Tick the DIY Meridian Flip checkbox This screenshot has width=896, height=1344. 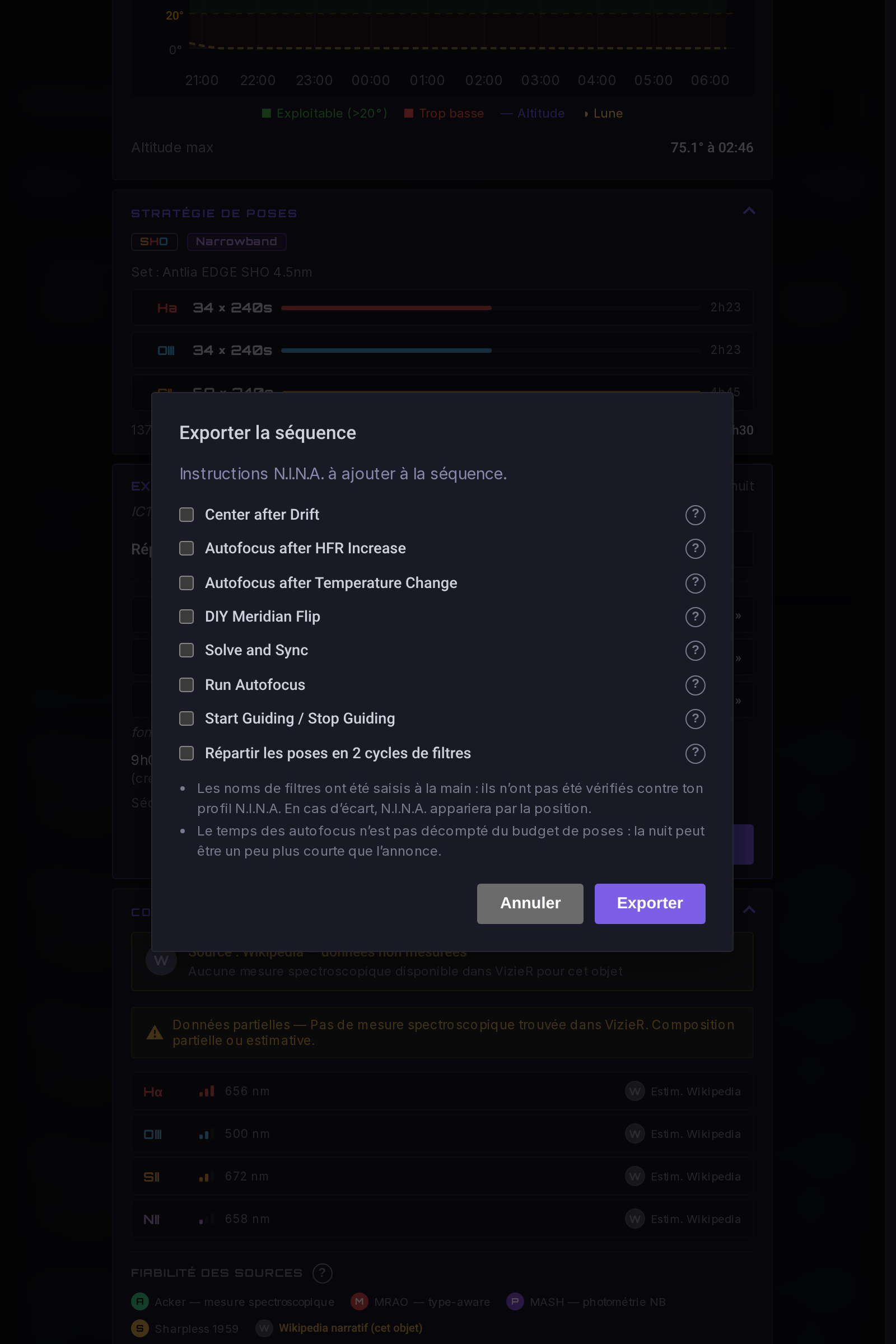[186, 617]
